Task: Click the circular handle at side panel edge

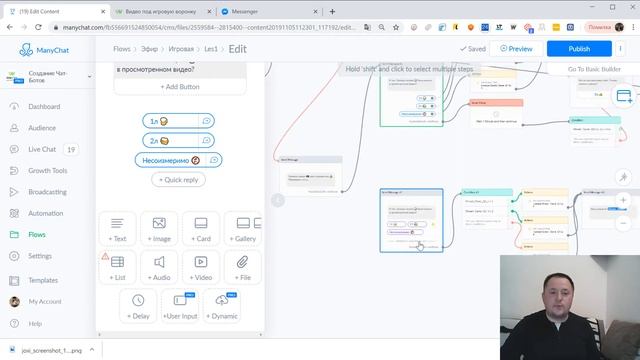Action: click(278, 200)
